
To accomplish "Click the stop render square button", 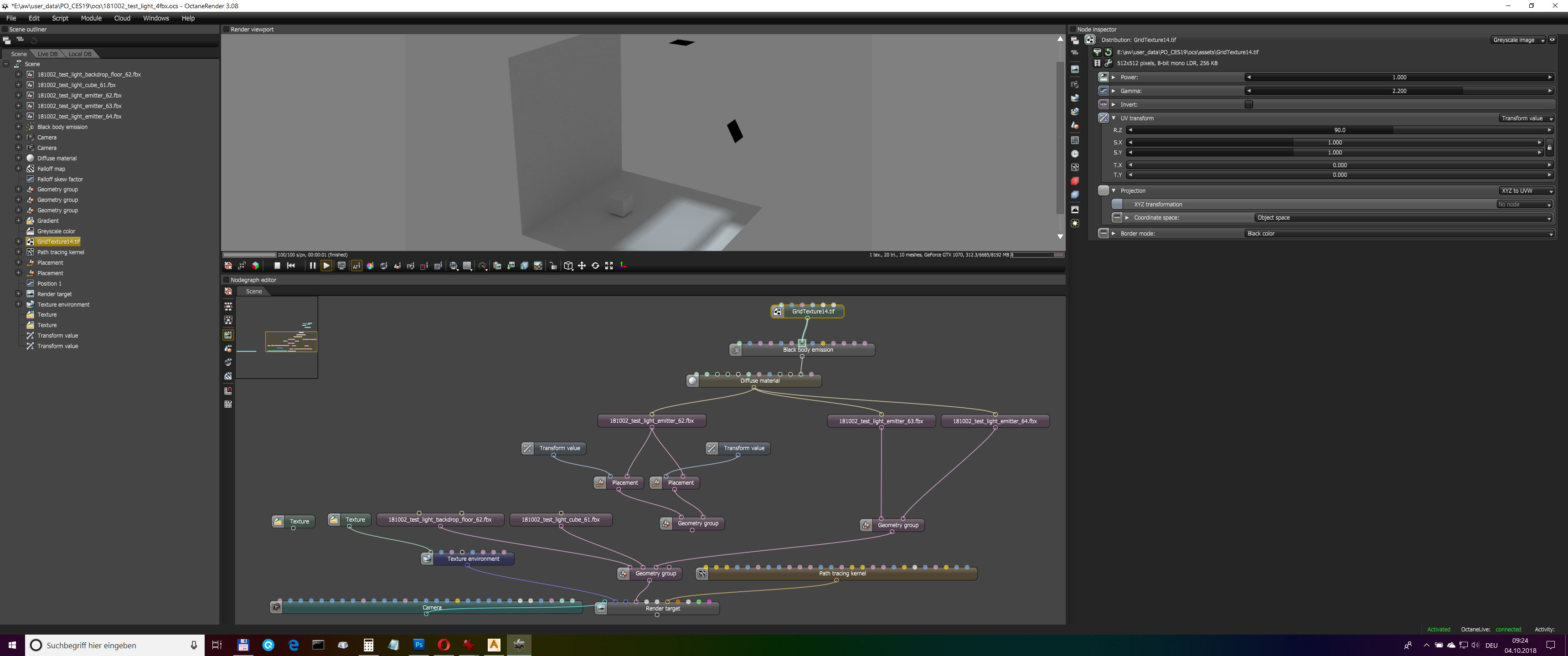I will pos(277,266).
